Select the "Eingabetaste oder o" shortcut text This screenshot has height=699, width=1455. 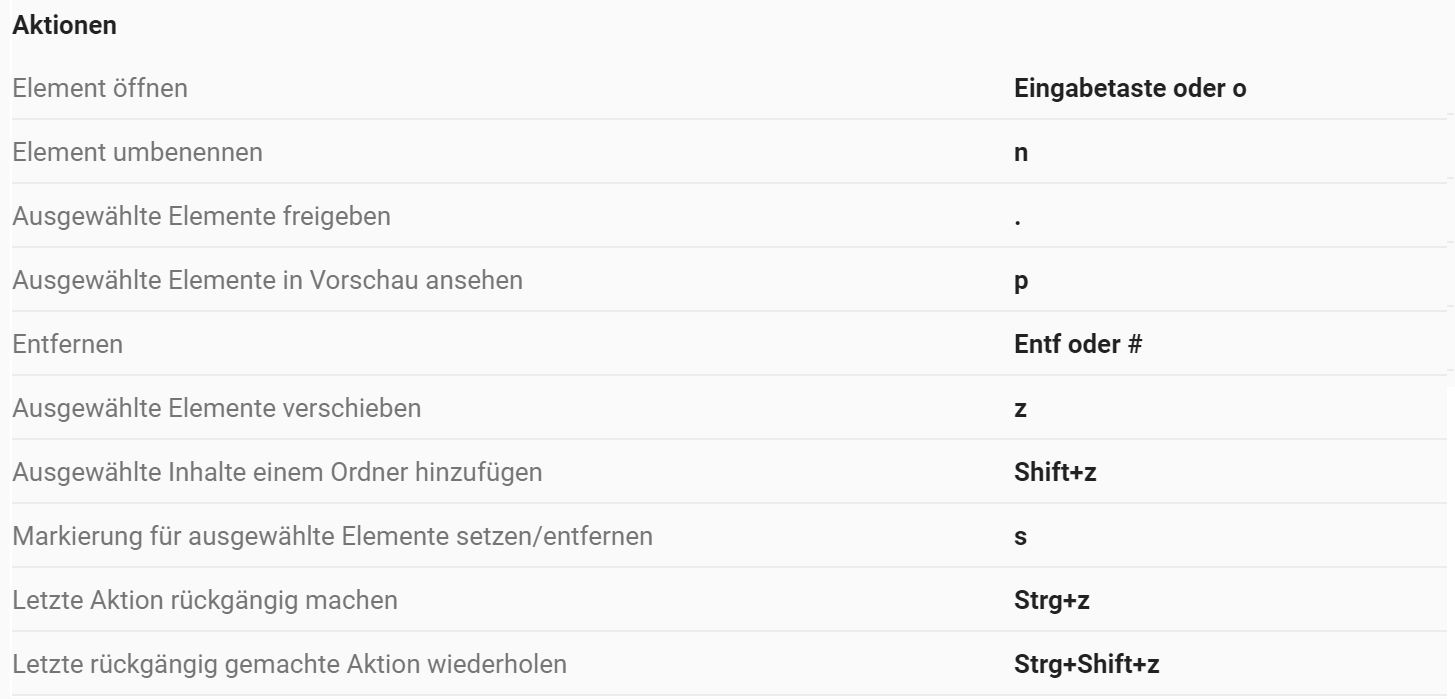1130,88
